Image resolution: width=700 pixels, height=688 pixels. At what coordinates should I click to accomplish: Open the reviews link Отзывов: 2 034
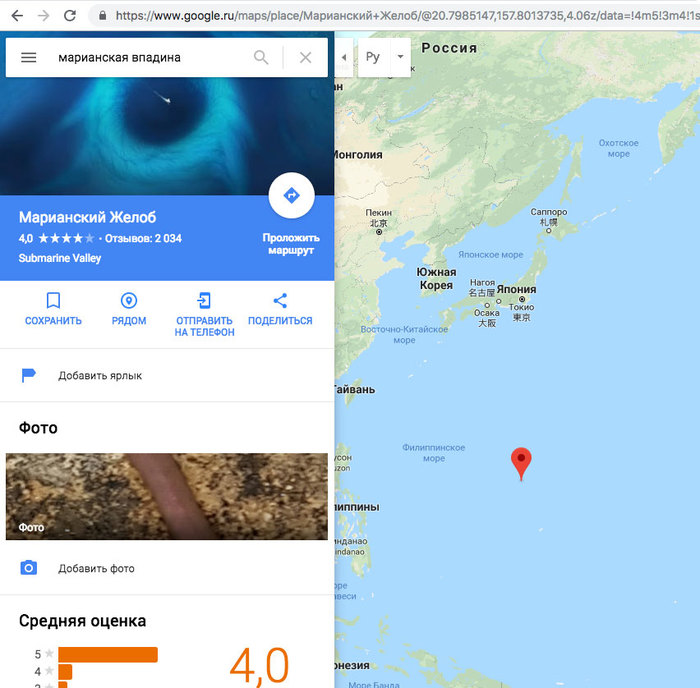[x=144, y=239]
